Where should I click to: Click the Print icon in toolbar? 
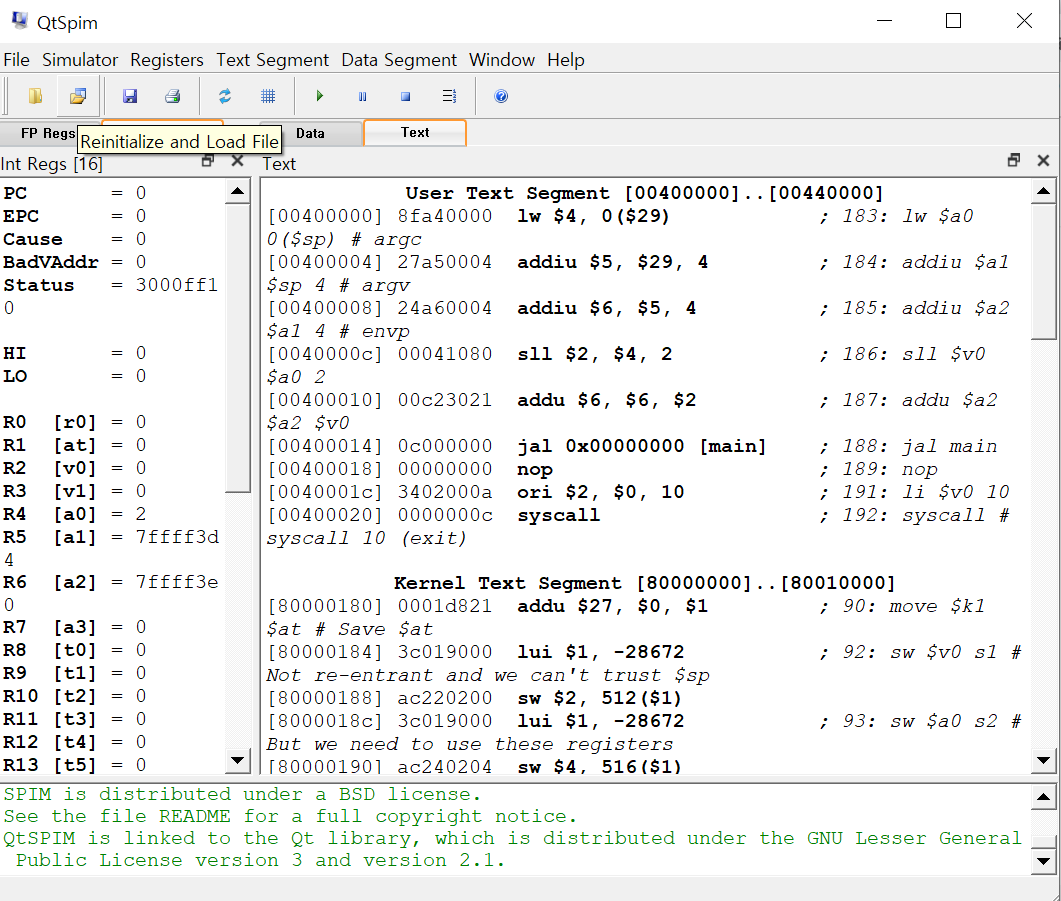pos(173,96)
